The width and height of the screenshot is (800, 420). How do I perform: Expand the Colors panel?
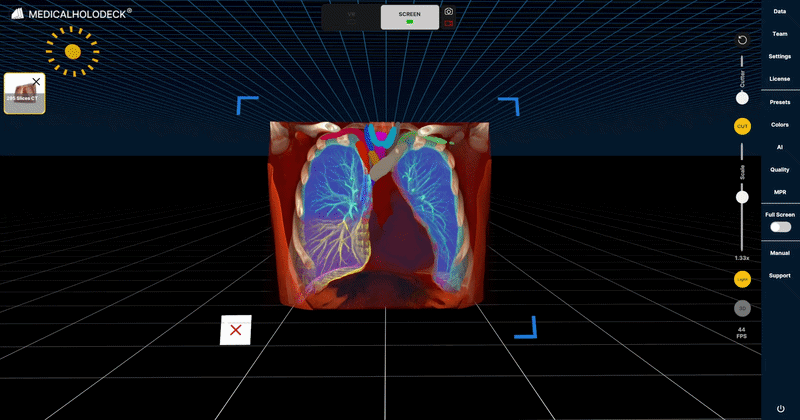780,125
